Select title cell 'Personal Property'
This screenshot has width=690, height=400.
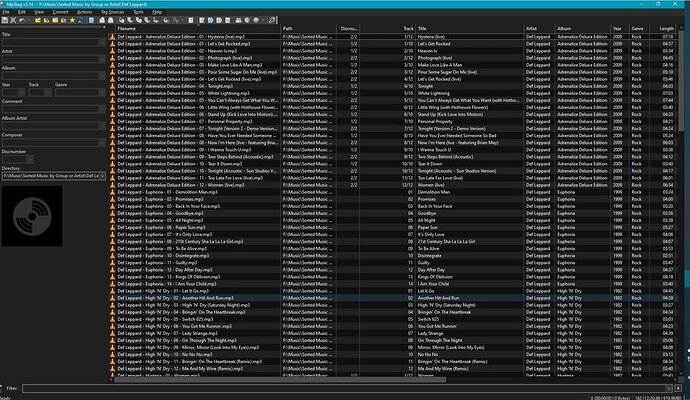pos(435,121)
